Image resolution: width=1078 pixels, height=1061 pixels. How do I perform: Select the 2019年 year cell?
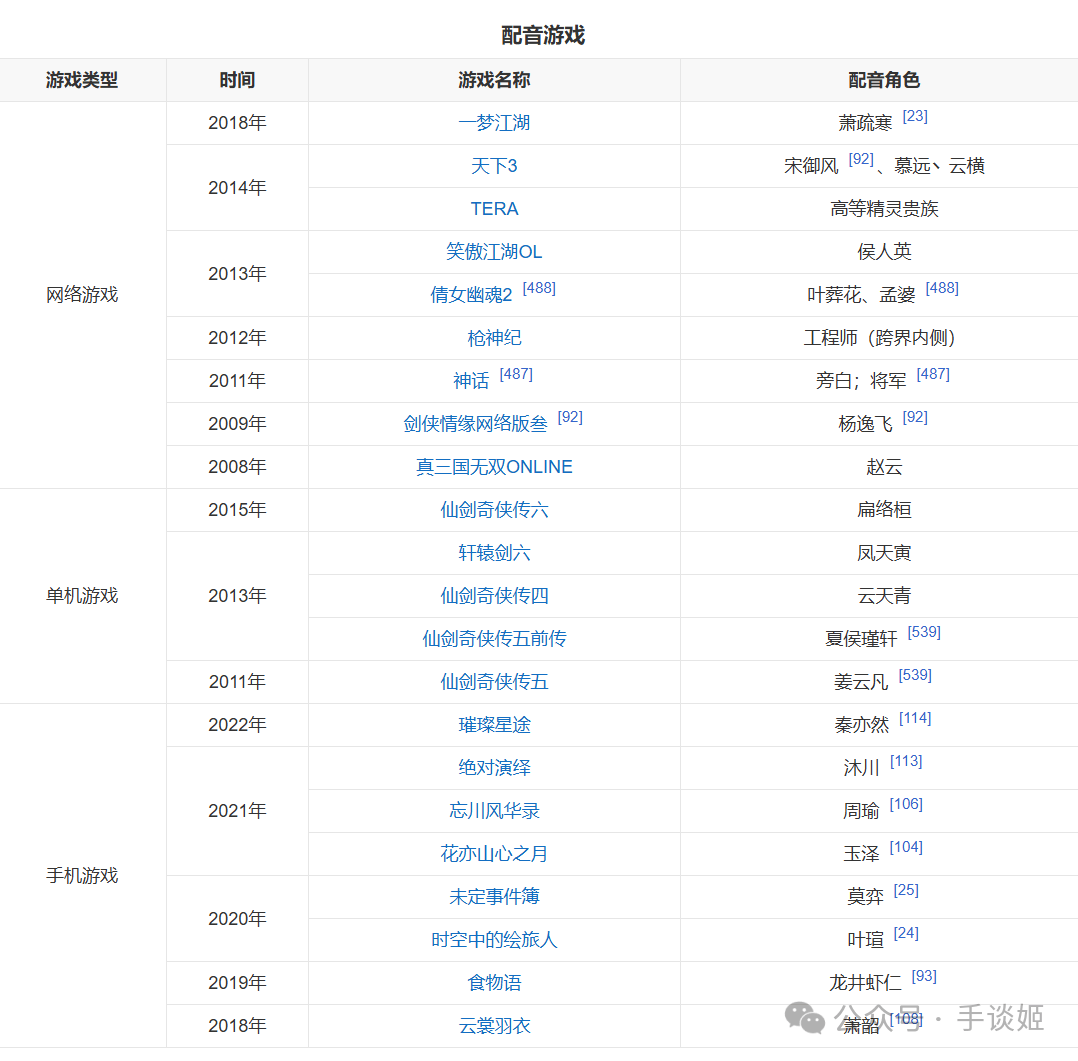(237, 983)
